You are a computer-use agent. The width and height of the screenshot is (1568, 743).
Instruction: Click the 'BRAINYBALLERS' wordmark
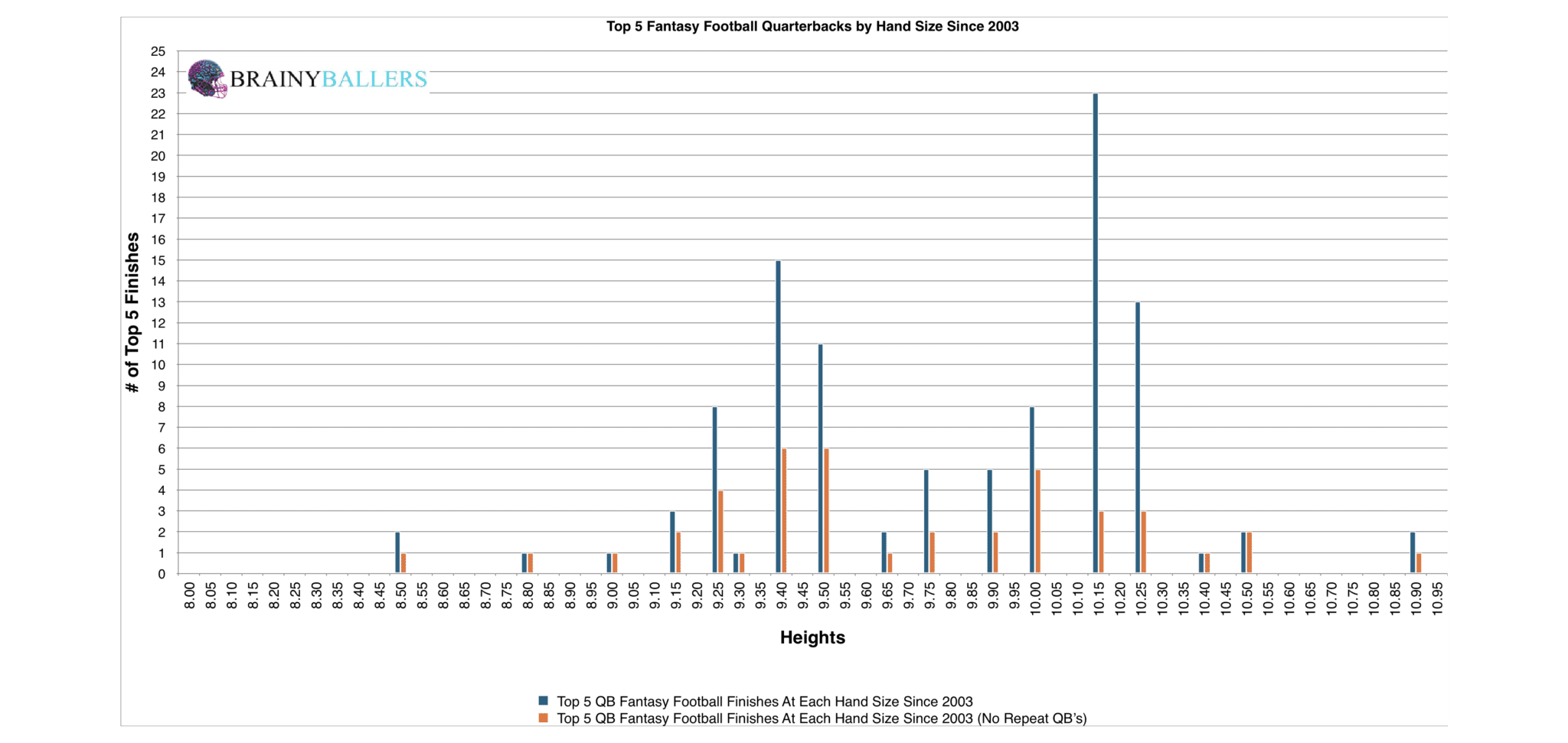pyautogui.click(x=328, y=79)
